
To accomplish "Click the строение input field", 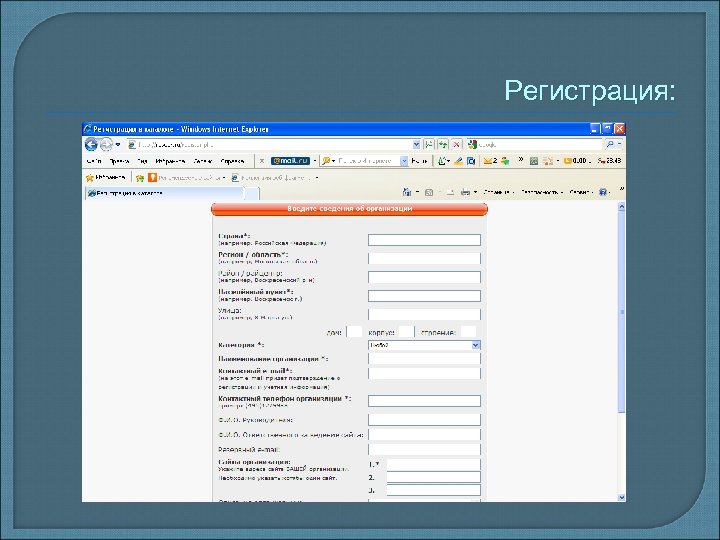I will pyautogui.click(x=468, y=332).
